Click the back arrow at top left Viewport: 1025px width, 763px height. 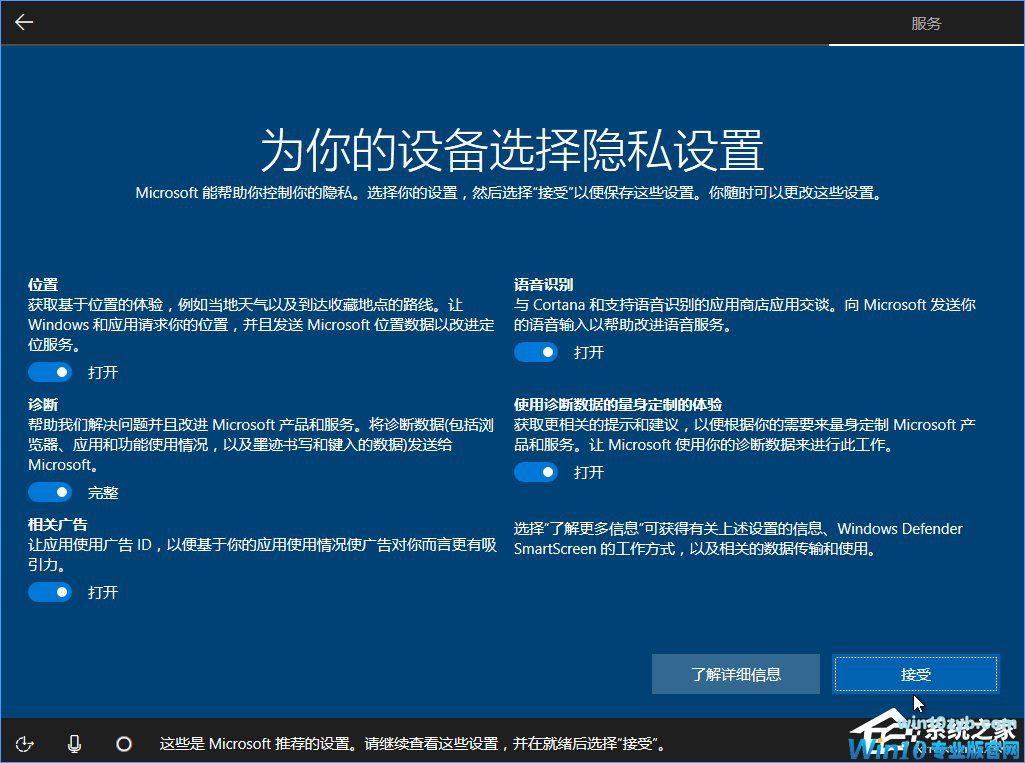[23, 22]
